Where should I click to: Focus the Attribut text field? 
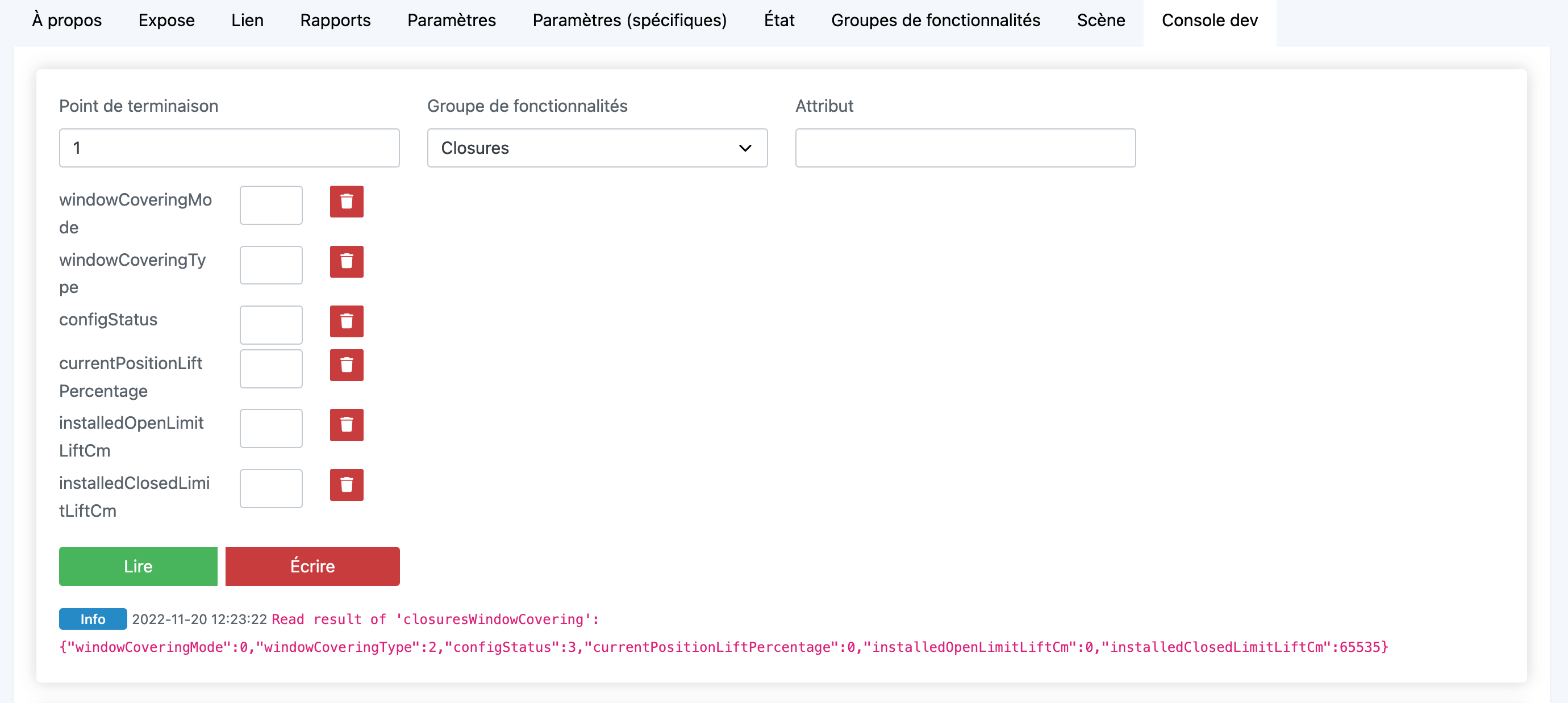pyautogui.click(x=965, y=148)
